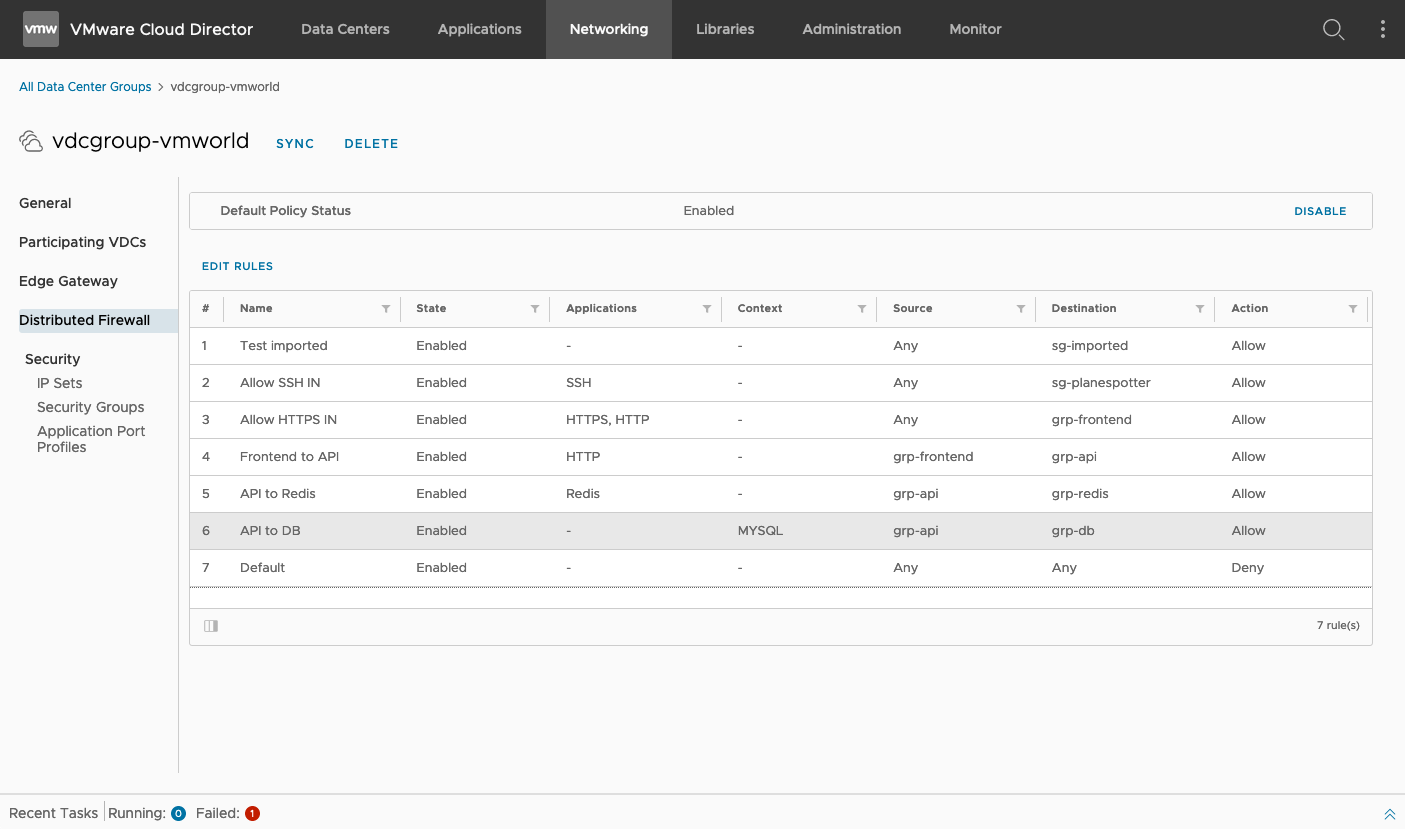Filter by Destination column icon

click(1200, 309)
